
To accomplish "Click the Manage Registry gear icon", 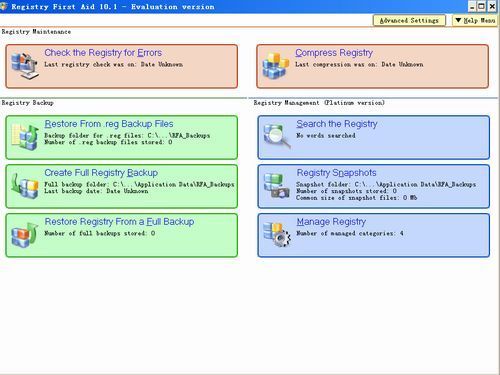I will 277,234.
